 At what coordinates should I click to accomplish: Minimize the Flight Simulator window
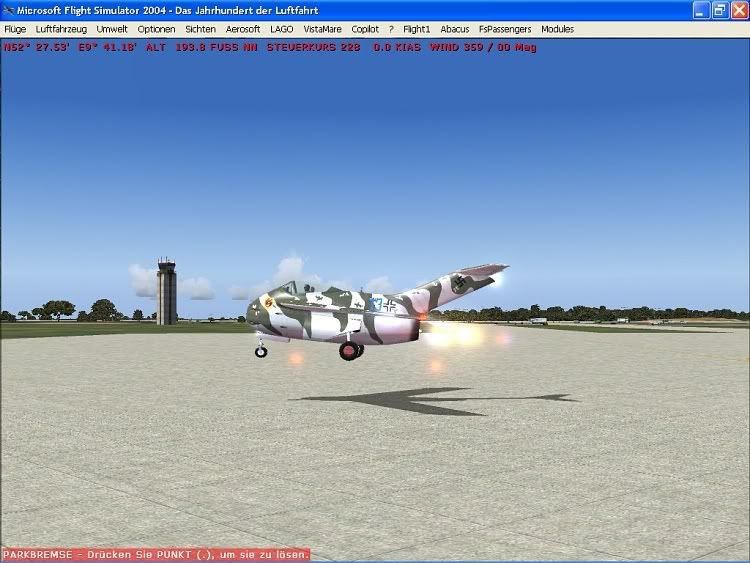(701, 11)
